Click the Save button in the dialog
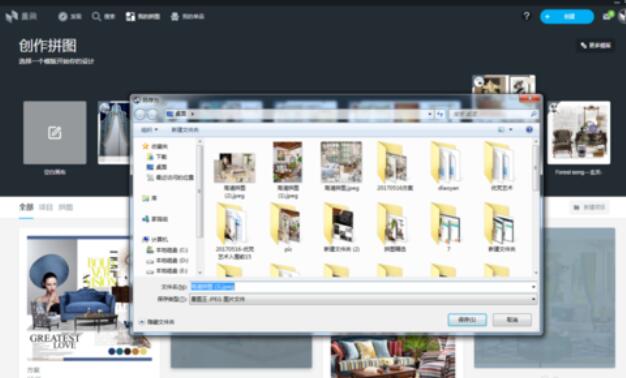This screenshot has height=378, width=626. pos(467,320)
